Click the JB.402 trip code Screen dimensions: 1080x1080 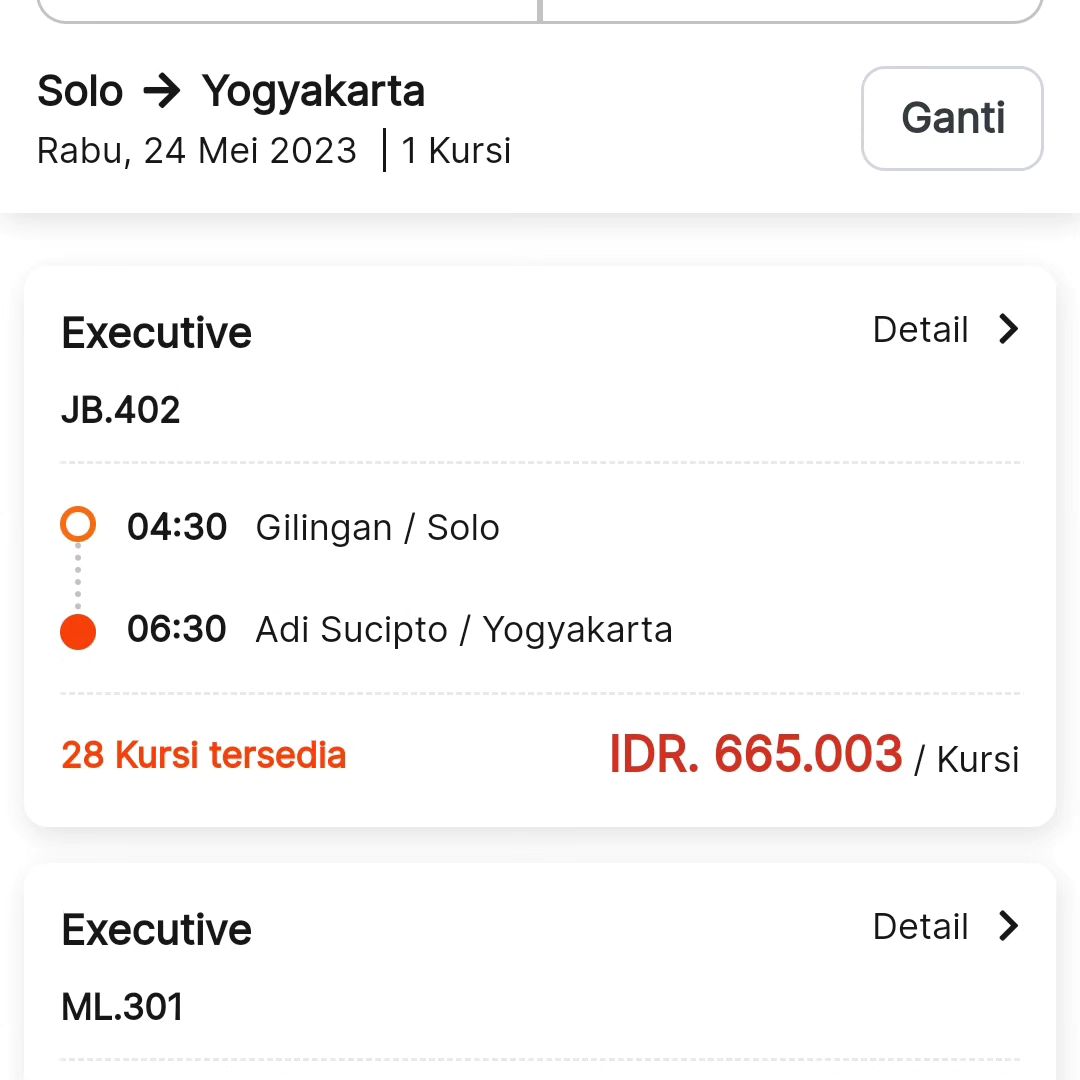pos(121,410)
